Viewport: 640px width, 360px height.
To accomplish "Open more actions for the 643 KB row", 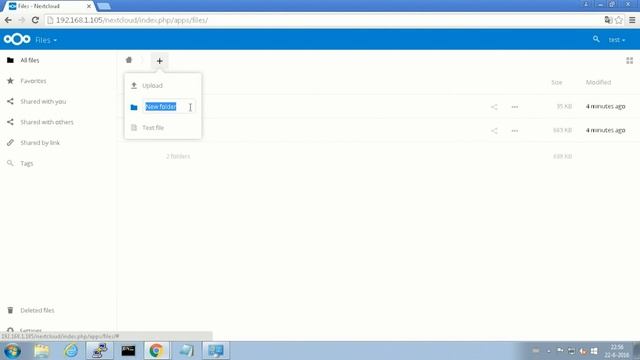I will pyautogui.click(x=515, y=131).
